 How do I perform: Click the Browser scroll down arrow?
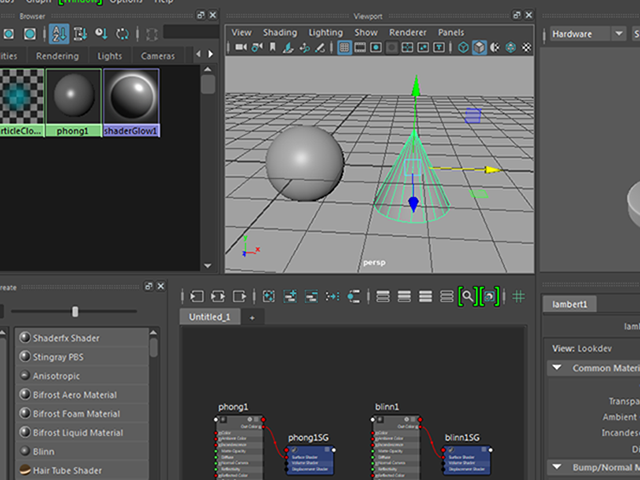[207, 266]
